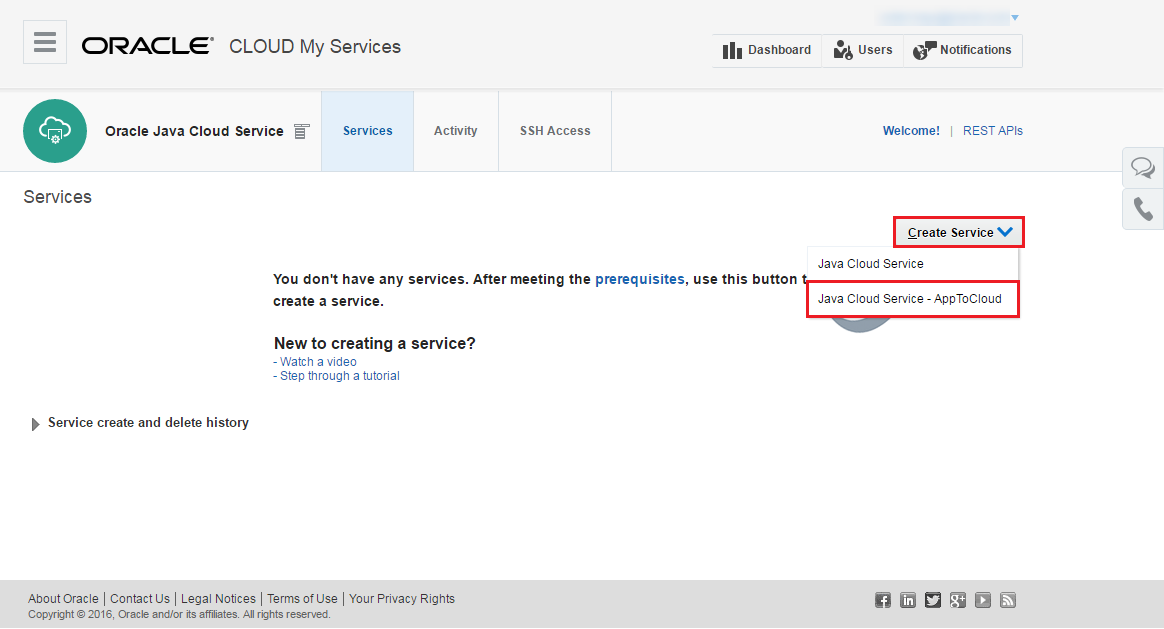Select Java Cloud Service - AppToCloud entry
The image size is (1164, 629).
pos(913,299)
